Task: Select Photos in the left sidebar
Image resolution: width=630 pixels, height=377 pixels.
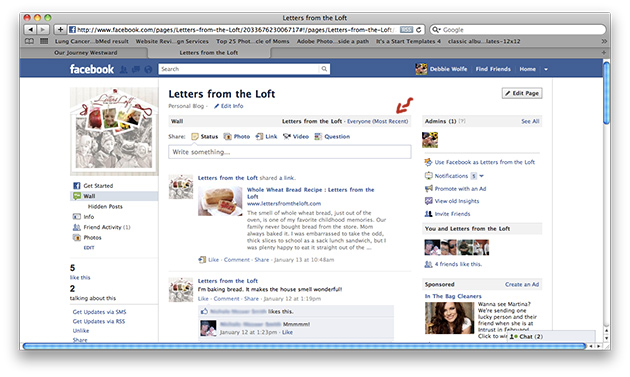Action: click(x=92, y=238)
